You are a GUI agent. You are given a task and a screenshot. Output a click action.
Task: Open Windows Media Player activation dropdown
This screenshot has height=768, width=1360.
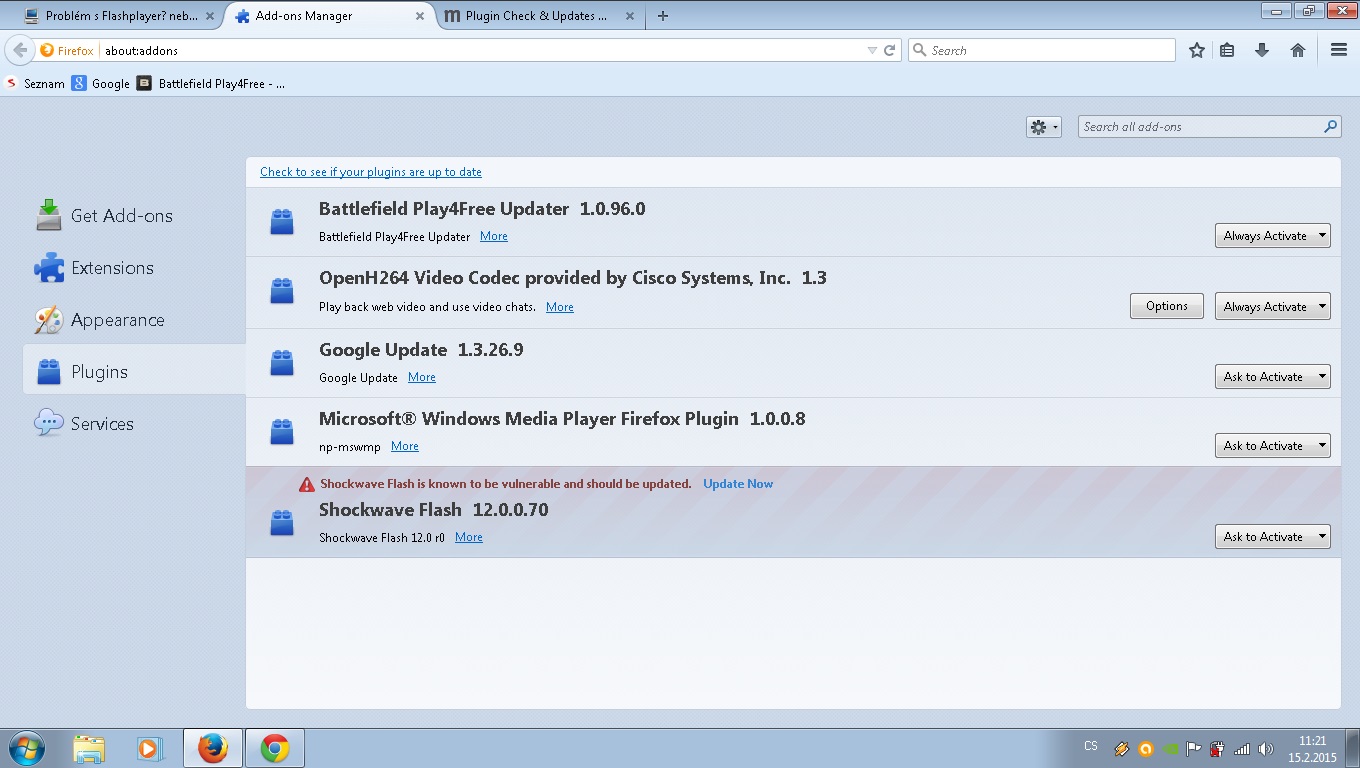coord(1272,446)
